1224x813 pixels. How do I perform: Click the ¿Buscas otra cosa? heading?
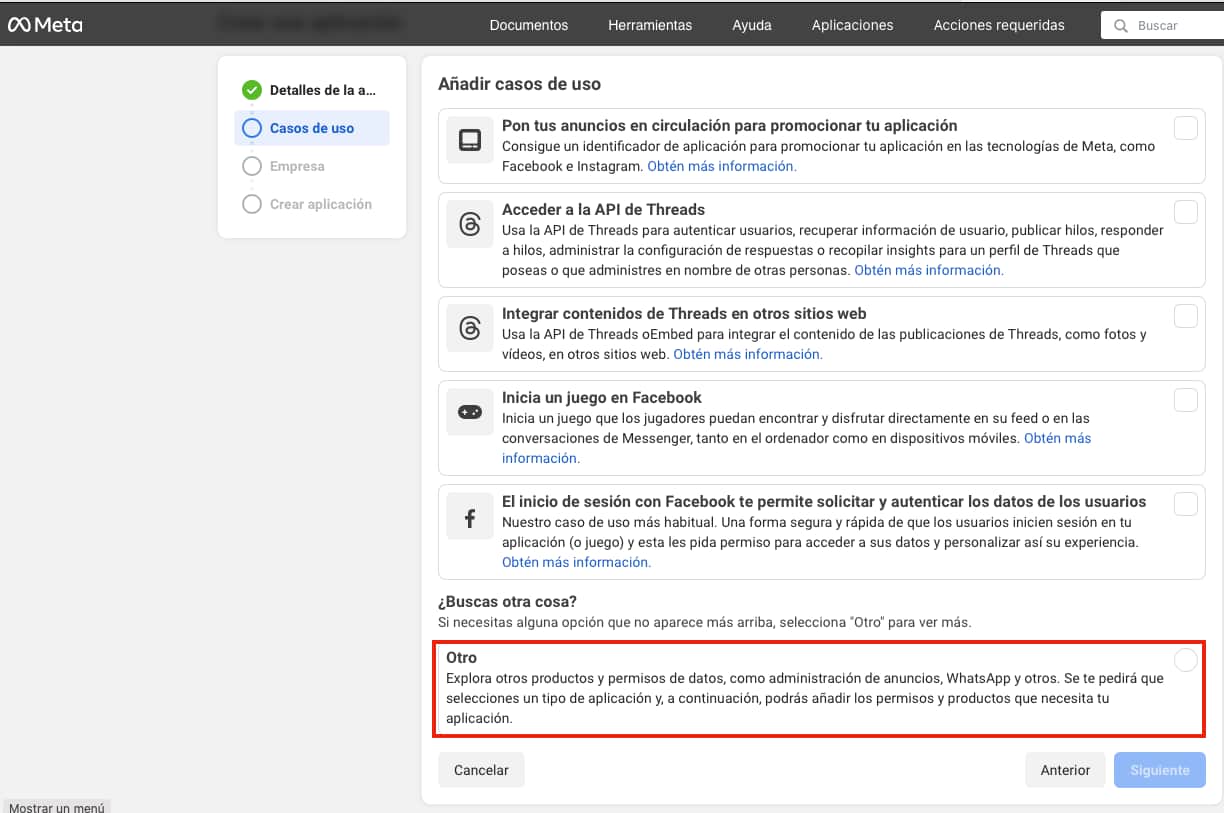pyautogui.click(x=507, y=601)
